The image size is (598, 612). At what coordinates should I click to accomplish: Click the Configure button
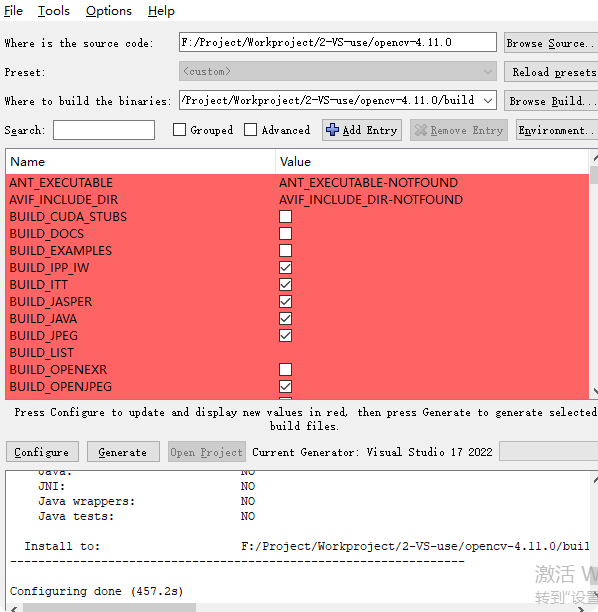coord(42,452)
